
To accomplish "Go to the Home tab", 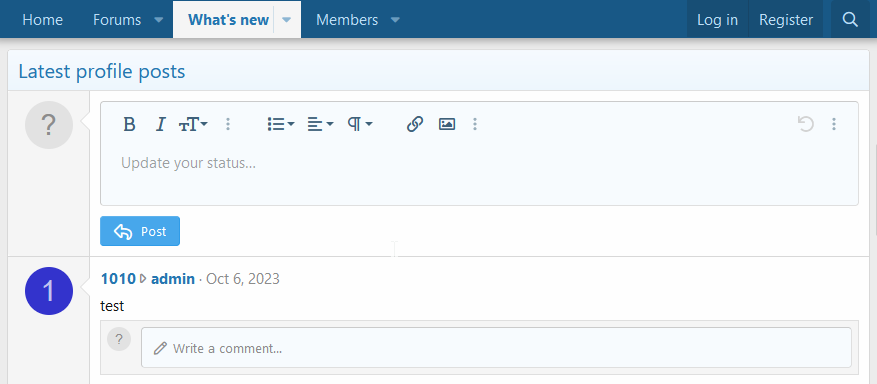I will pos(43,20).
